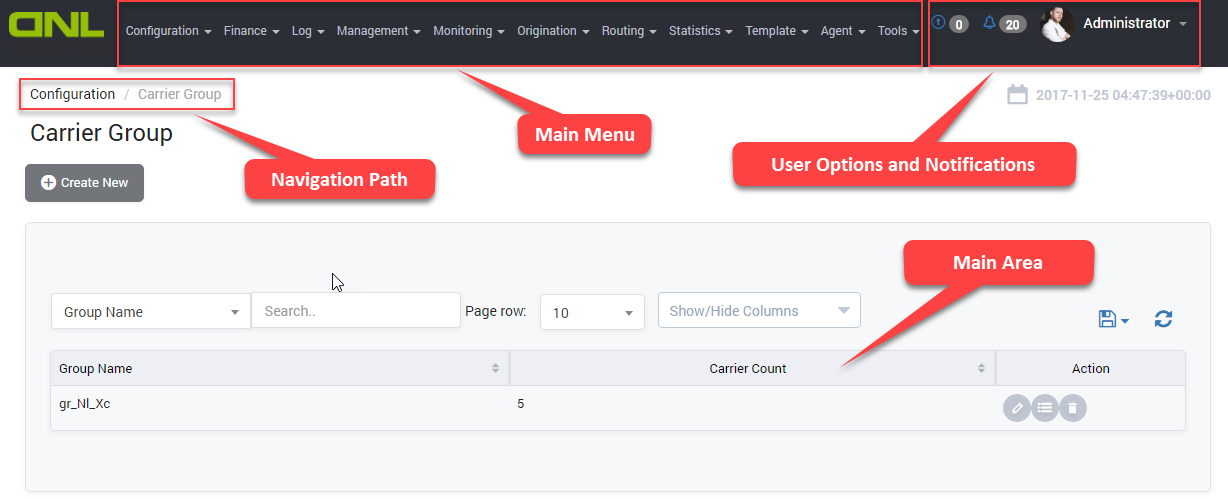The image size is (1228, 499).
Task: Open the Page row count dropdown
Action: 592,312
